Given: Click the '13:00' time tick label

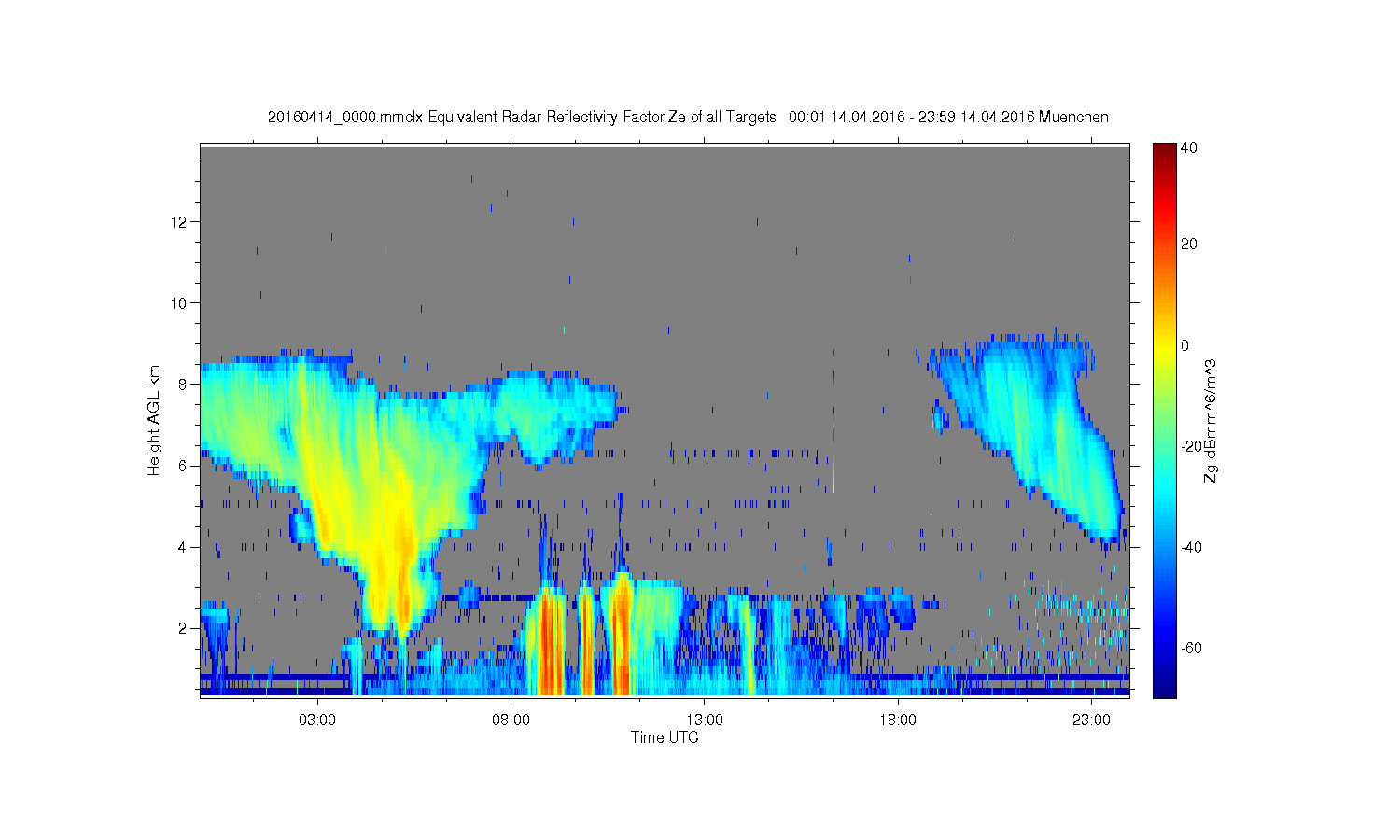Looking at the screenshot, I should pyautogui.click(x=705, y=721).
